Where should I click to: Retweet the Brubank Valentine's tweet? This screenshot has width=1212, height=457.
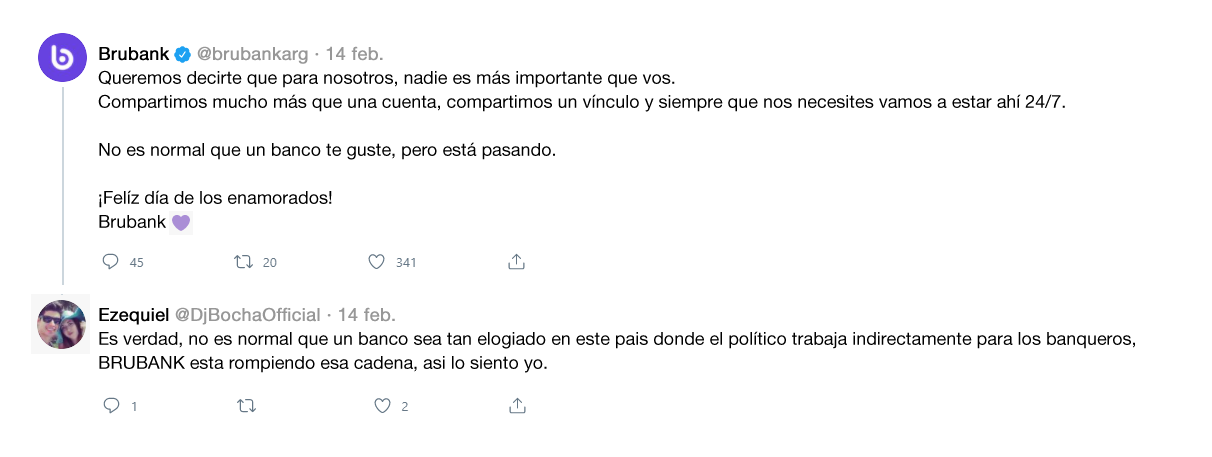coord(242,262)
